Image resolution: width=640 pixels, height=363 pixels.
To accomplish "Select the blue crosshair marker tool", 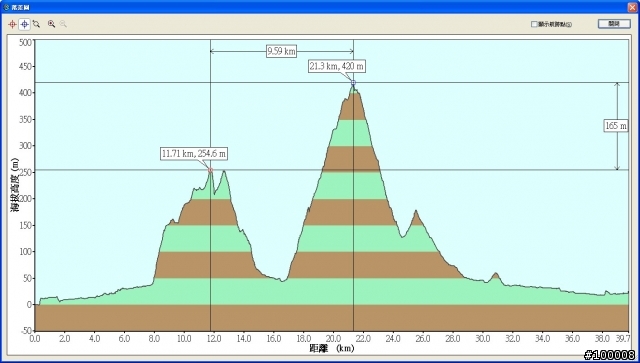I will (x=24, y=24).
